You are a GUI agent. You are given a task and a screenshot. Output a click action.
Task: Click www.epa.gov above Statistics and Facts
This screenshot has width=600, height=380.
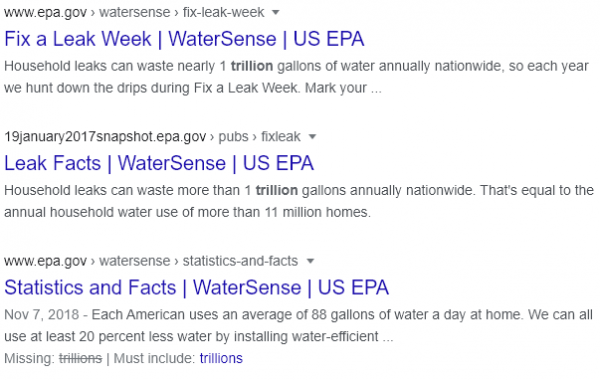click(x=46, y=261)
